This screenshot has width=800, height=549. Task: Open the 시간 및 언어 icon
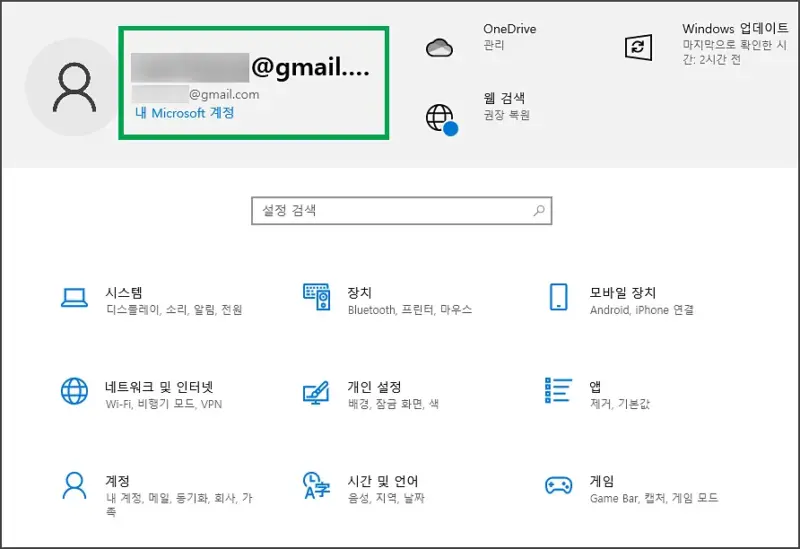[316, 485]
